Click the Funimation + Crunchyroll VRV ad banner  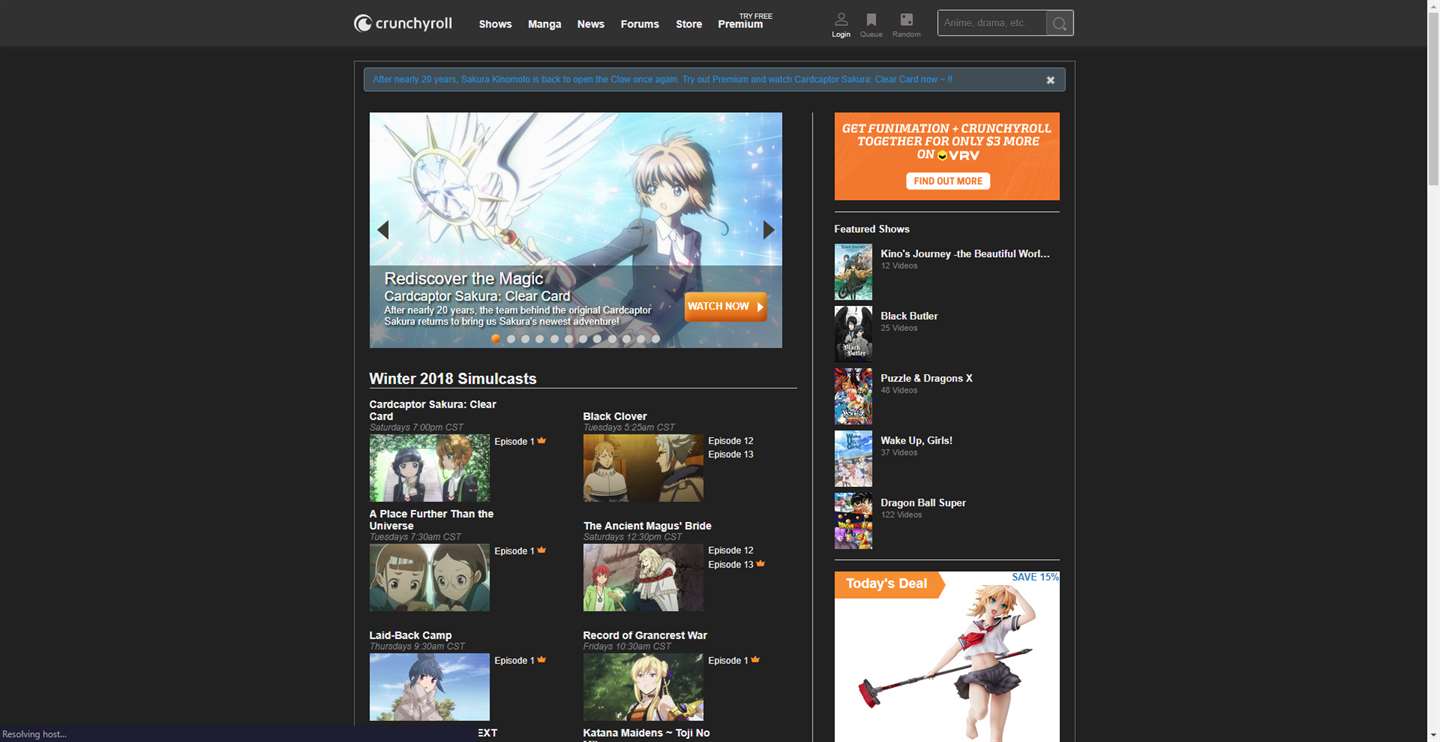pyautogui.click(x=947, y=156)
